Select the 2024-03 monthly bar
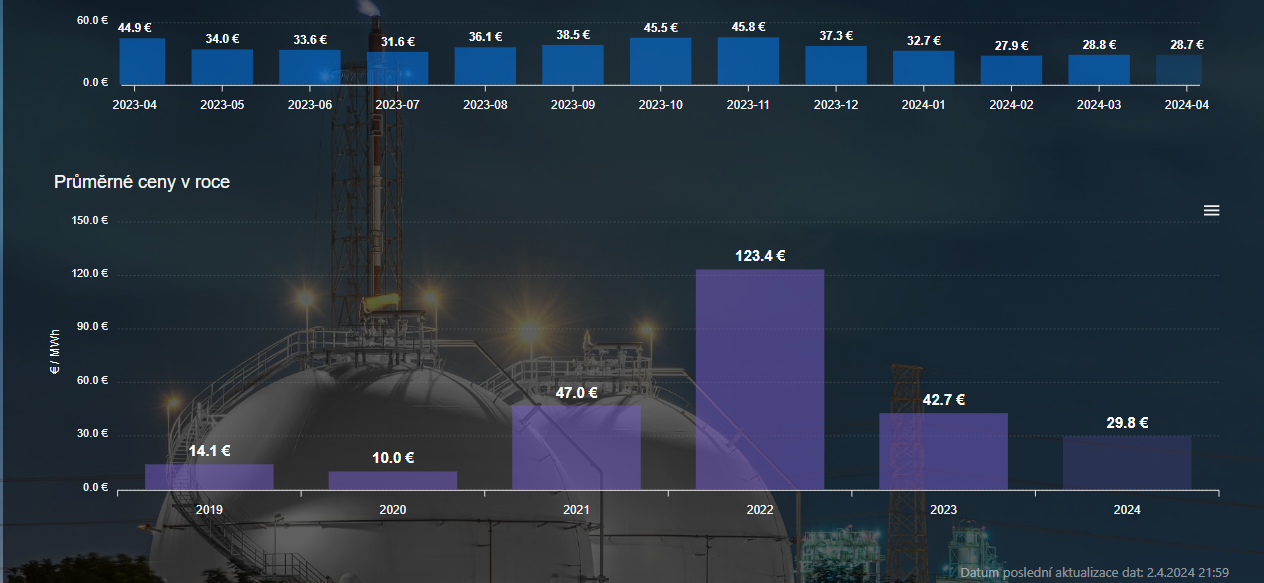 (x=1099, y=69)
